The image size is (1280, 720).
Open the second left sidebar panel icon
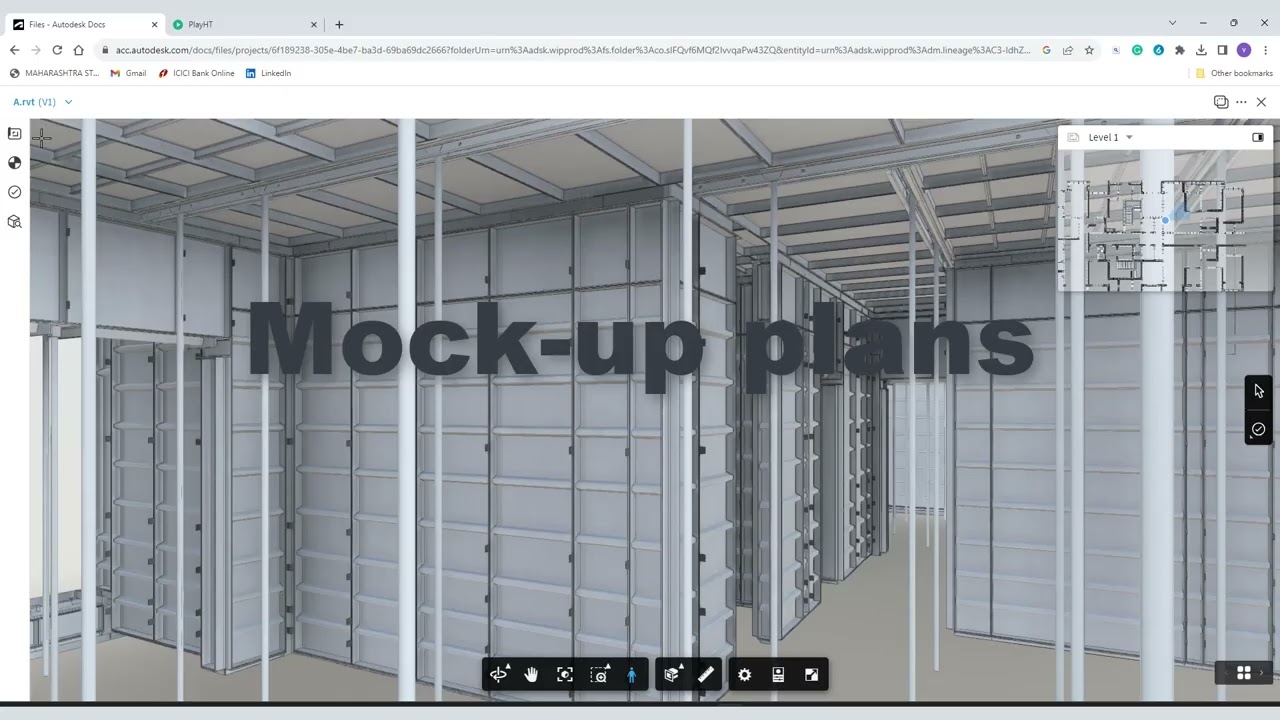point(14,163)
